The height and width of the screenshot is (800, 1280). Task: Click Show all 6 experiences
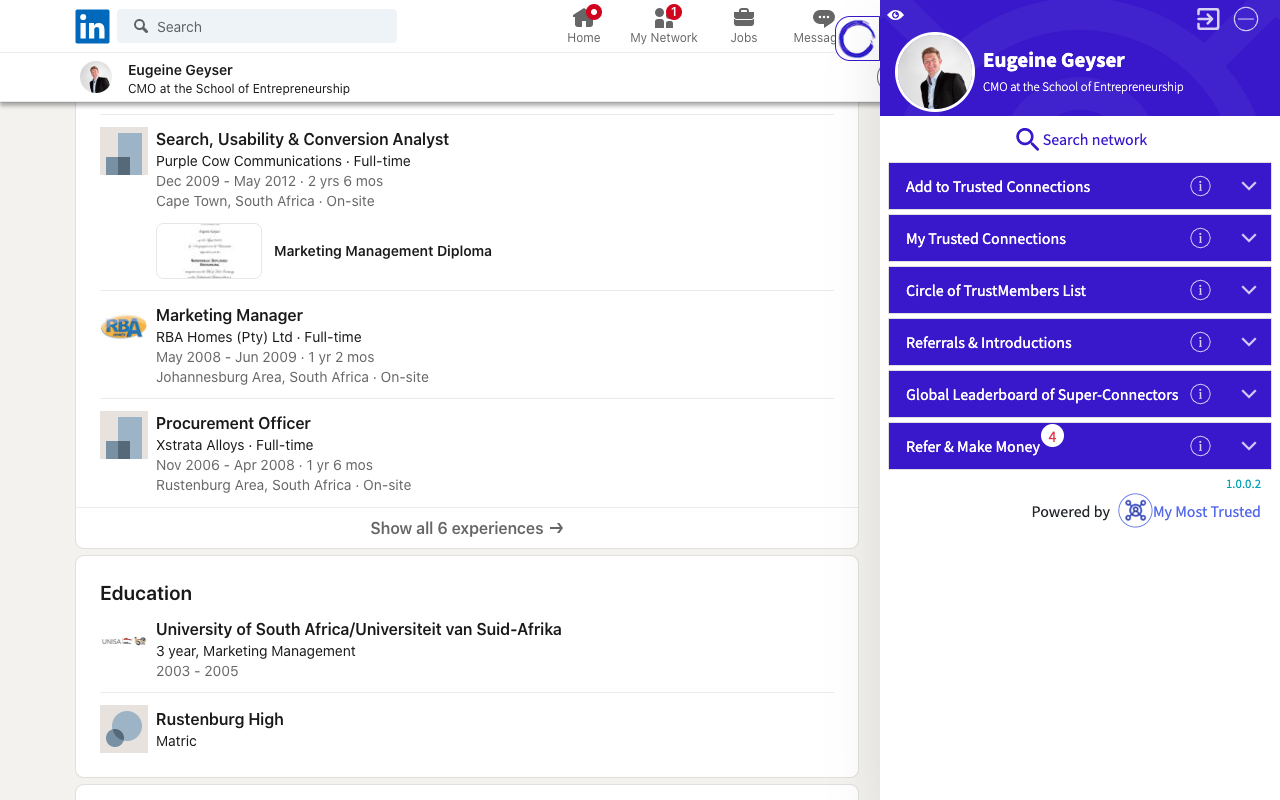(x=467, y=528)
